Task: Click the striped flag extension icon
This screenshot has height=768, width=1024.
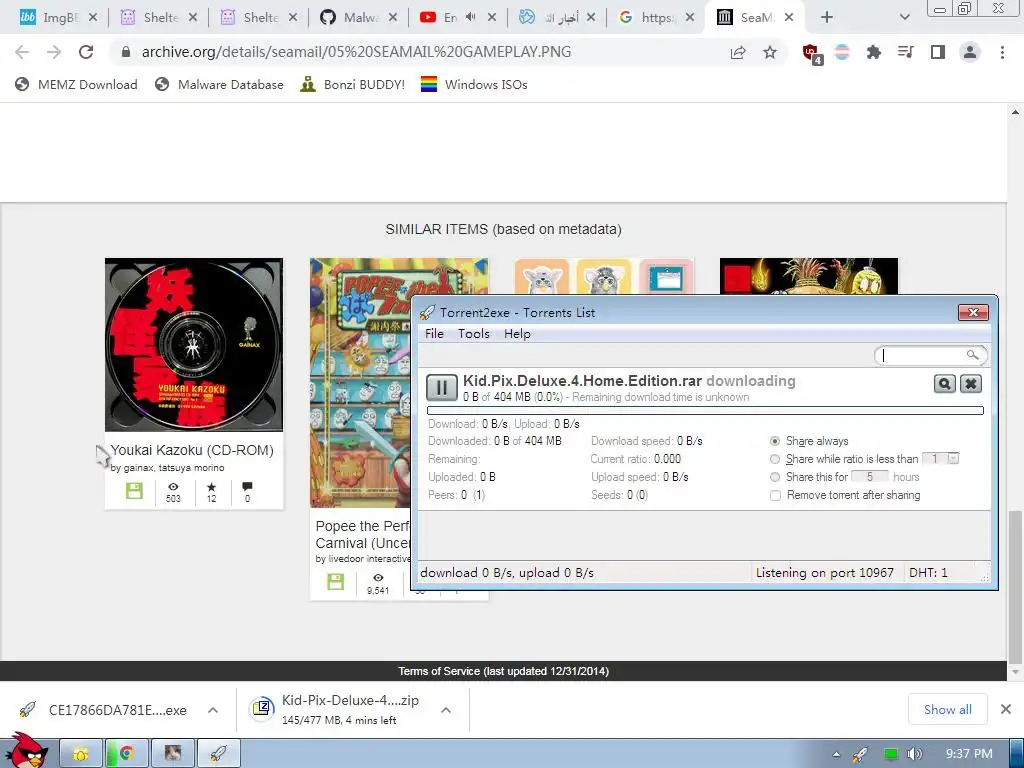Action: [x=842, y=52]
